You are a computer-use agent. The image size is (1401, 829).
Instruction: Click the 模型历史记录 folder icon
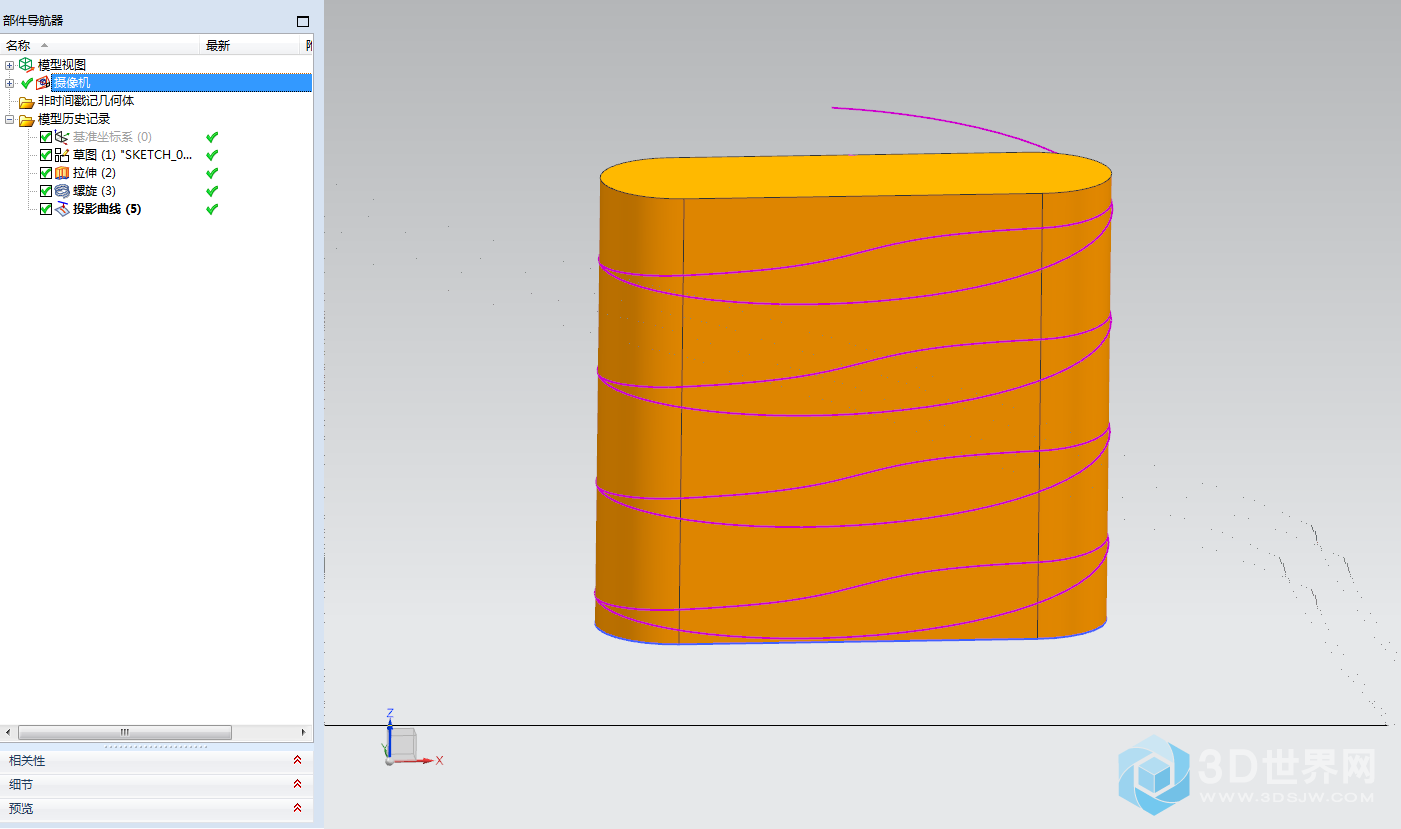pos(26,120)
